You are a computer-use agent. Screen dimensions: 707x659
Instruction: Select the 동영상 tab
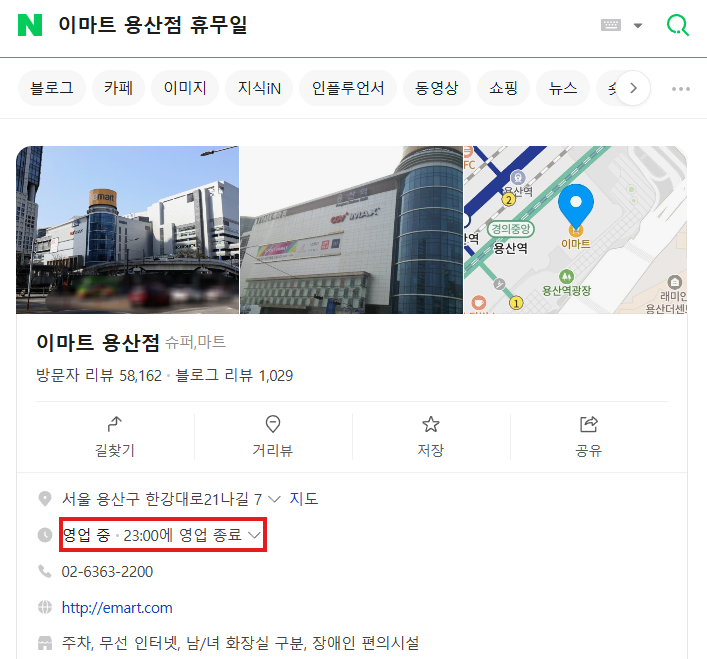(x=436, y=88)
